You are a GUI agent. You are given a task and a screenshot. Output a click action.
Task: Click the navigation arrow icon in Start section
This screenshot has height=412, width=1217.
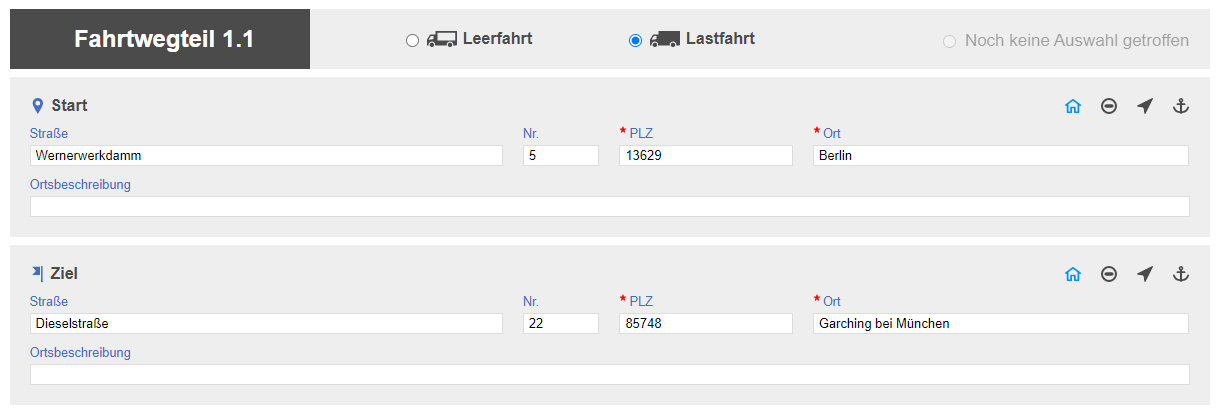coord(1145,106)
